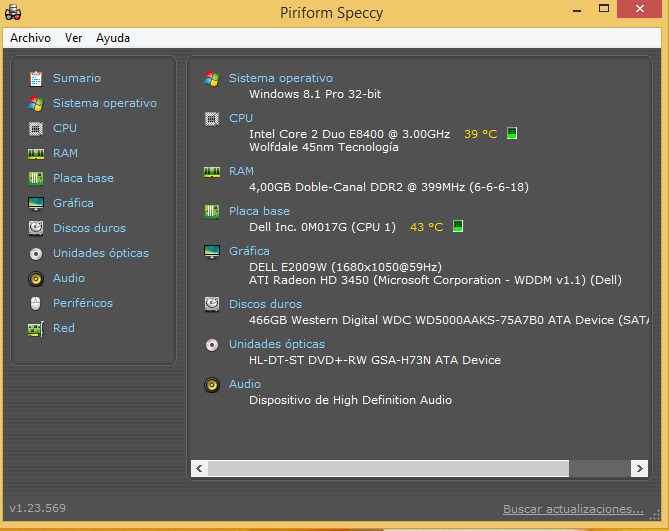Click the DELL E2009W monitor text

[346, 267]
